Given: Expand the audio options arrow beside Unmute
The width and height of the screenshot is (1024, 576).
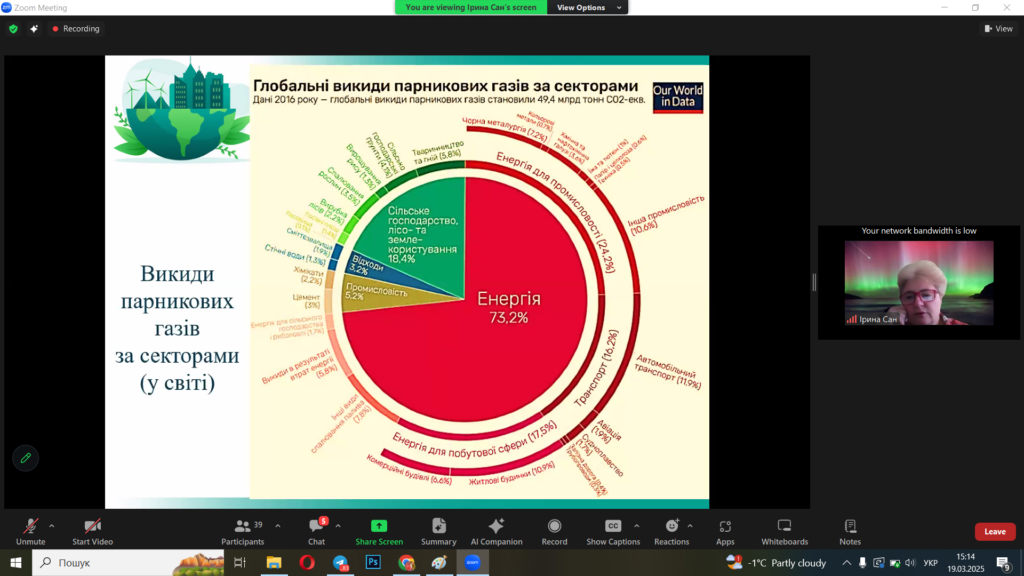Looking at the screenshot, I should coord(52,525).
